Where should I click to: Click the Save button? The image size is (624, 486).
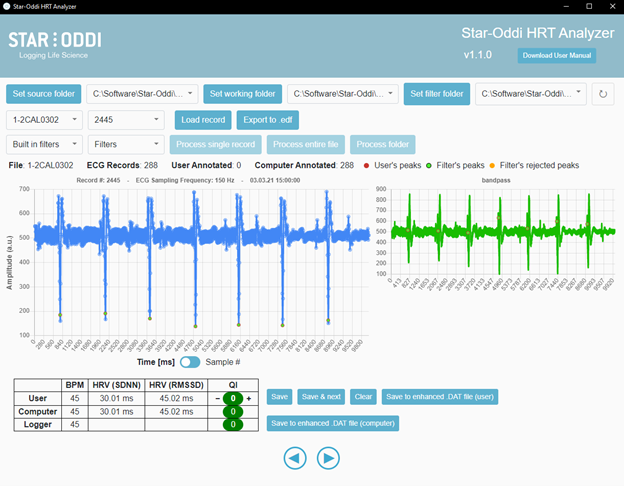click(x=279, y=397)
